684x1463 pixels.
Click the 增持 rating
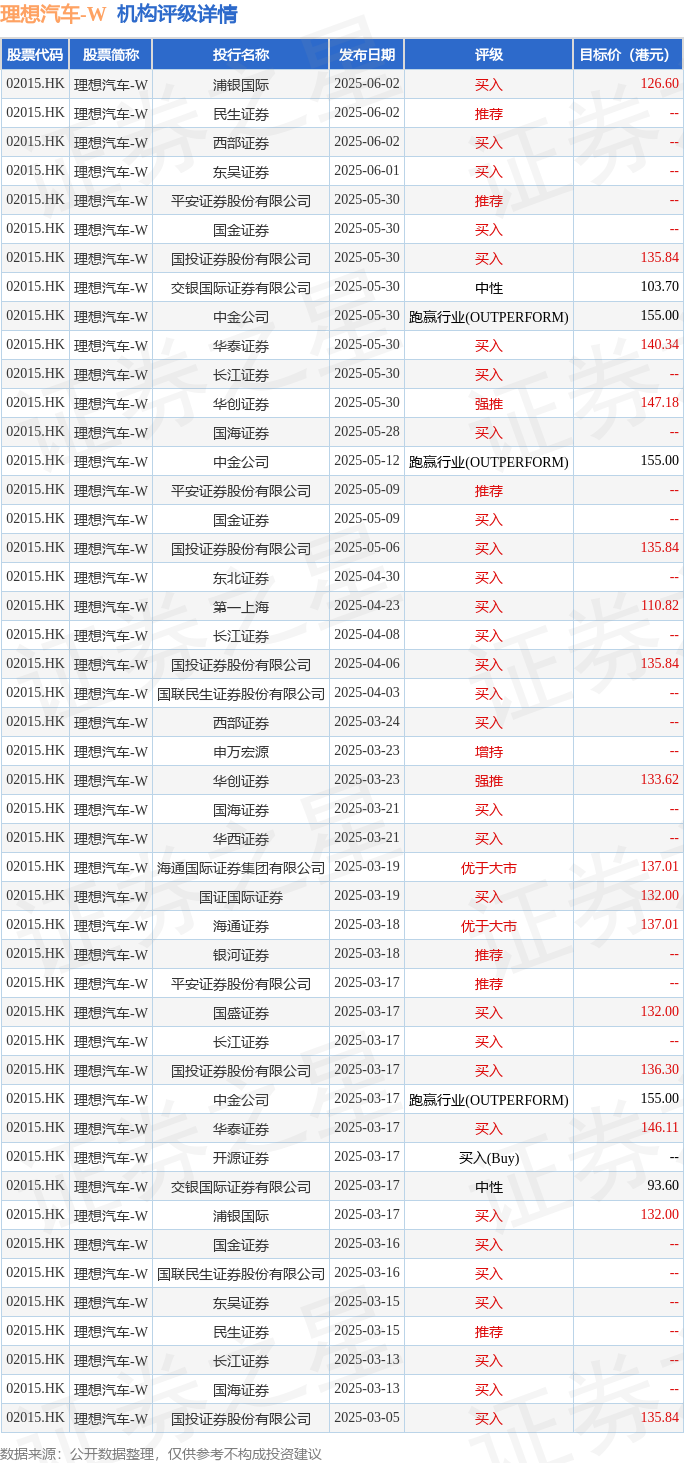click(489, 751)
